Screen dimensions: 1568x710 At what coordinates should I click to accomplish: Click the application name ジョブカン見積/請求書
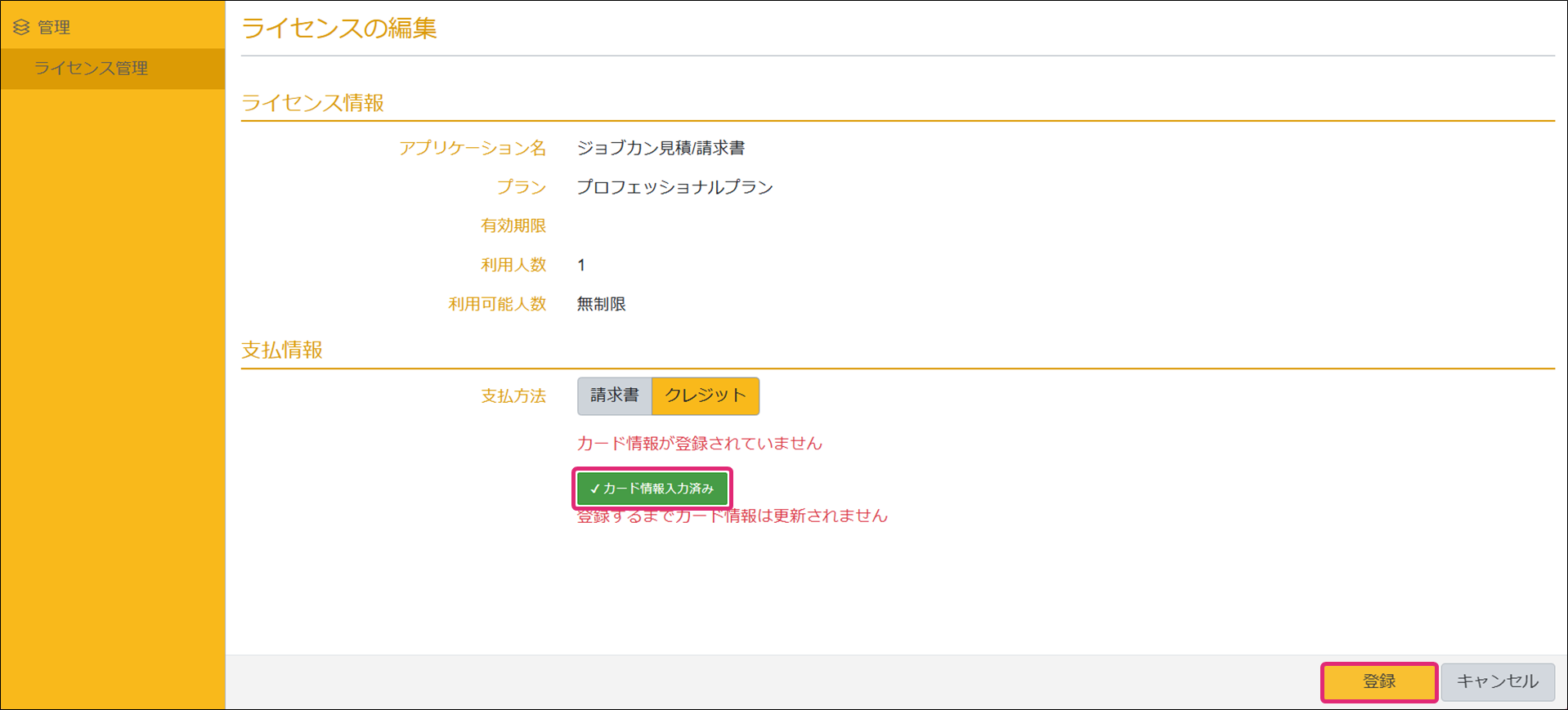pos(661,148)
